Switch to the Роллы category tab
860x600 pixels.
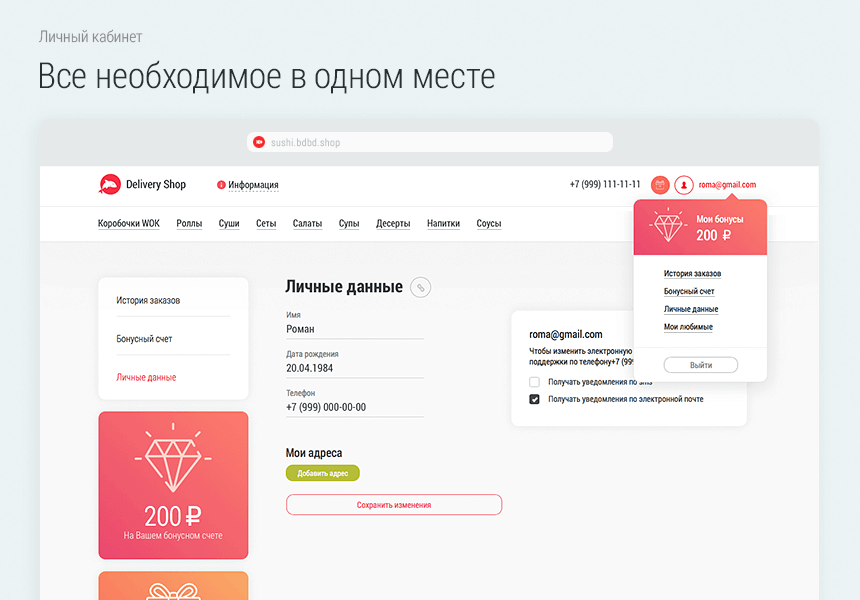click(x=189, y=223)
